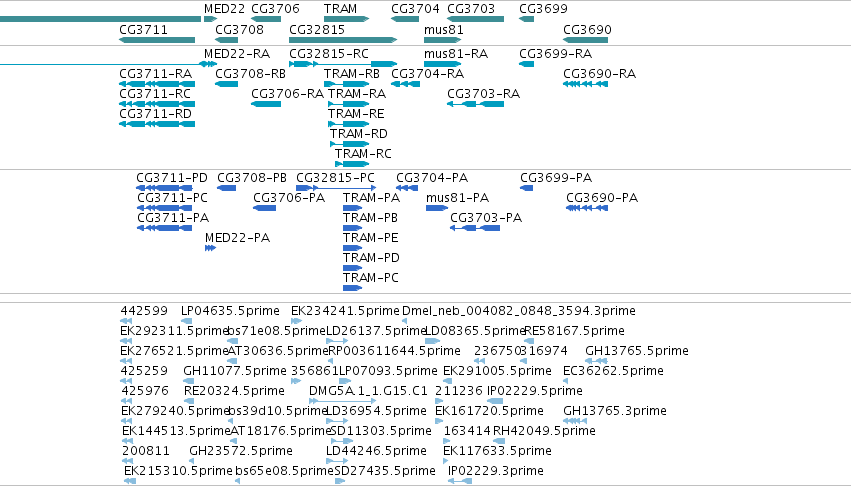Click the GH23572.5prime EST label

240,451
